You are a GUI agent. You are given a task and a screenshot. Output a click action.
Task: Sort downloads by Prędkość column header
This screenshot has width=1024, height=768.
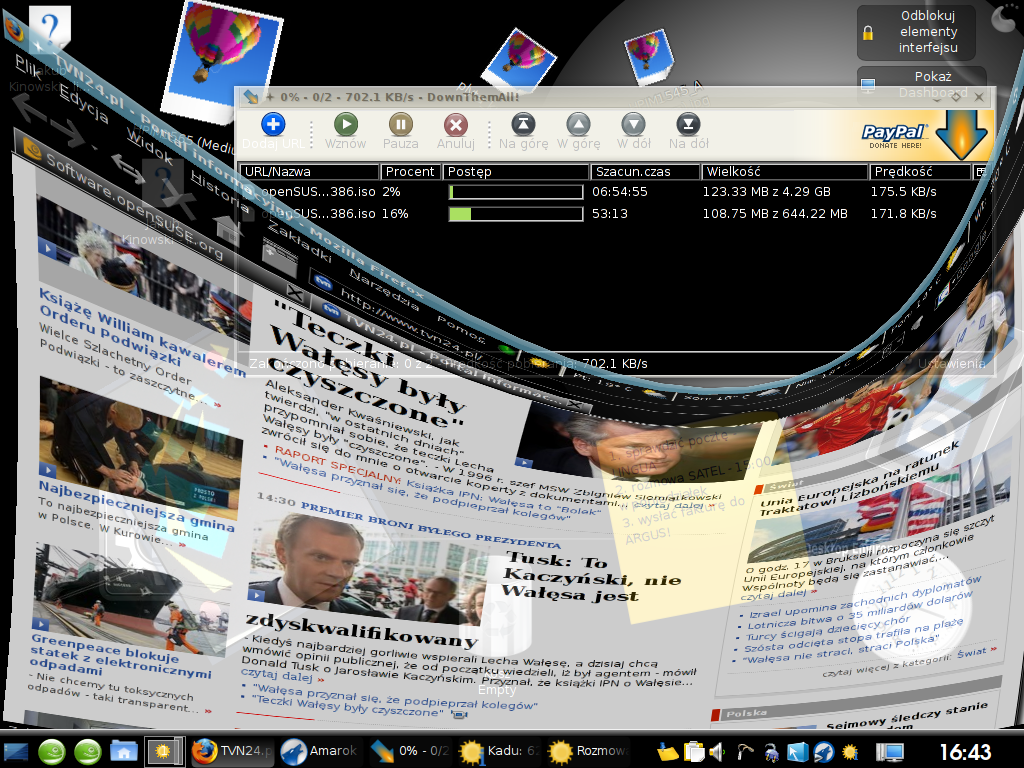(x=920, y=172)
